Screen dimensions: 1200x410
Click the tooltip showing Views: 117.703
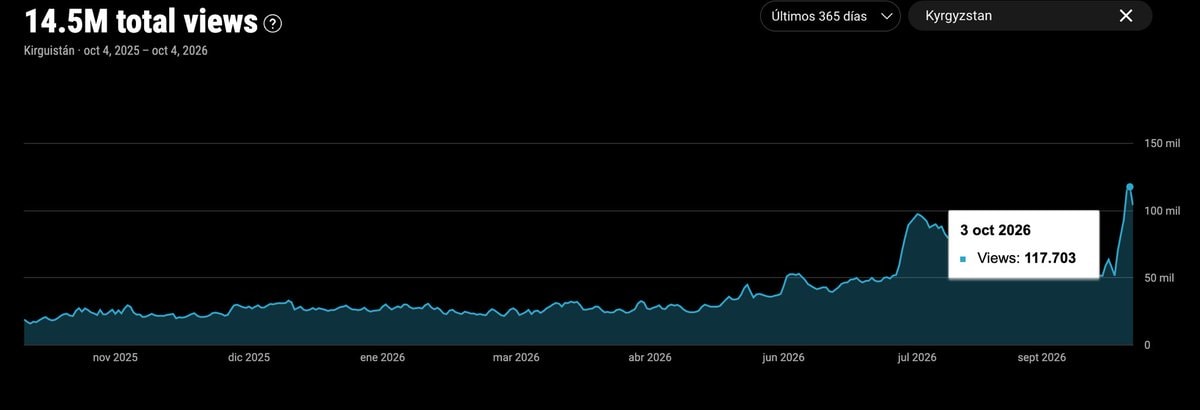point(1024,245)
